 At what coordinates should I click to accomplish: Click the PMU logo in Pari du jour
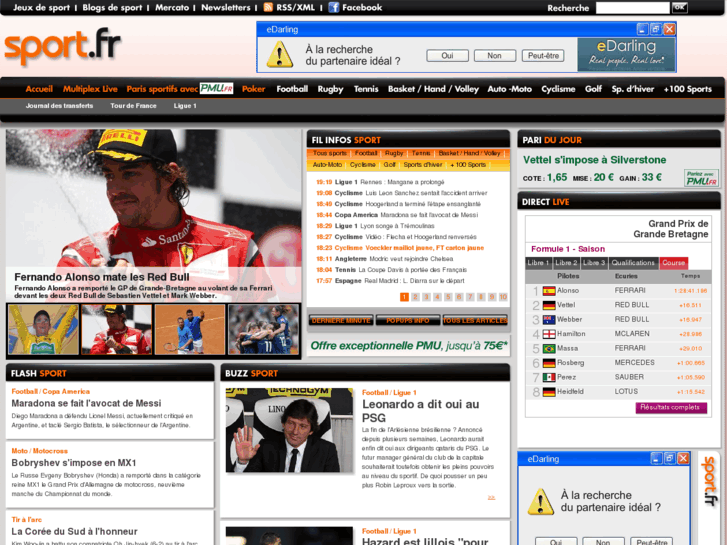pyautogui.click(x=701, y=178)
